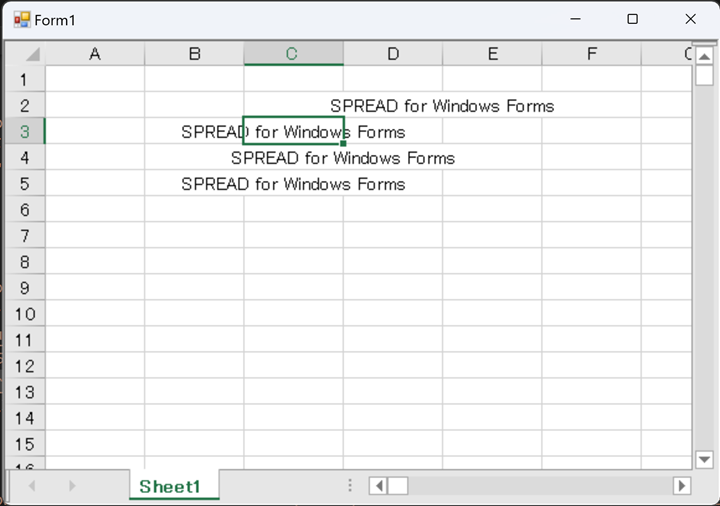720x506 pixels.
Task: Click the previous sheet tab navigation arrow
Action: click(x=32, y=486)
